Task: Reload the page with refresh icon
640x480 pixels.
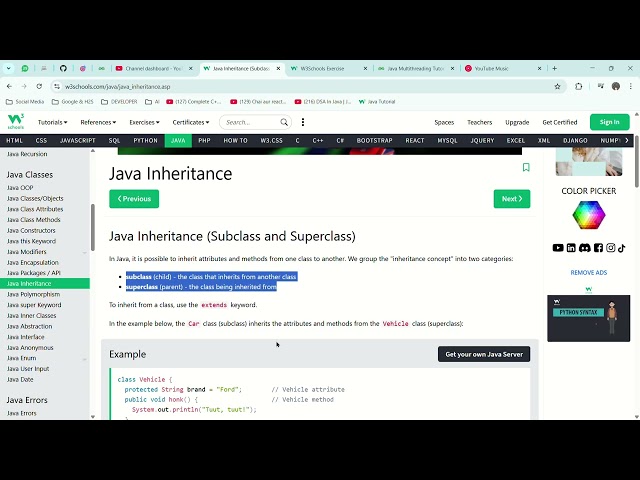Action: click(x=39, y=86)
